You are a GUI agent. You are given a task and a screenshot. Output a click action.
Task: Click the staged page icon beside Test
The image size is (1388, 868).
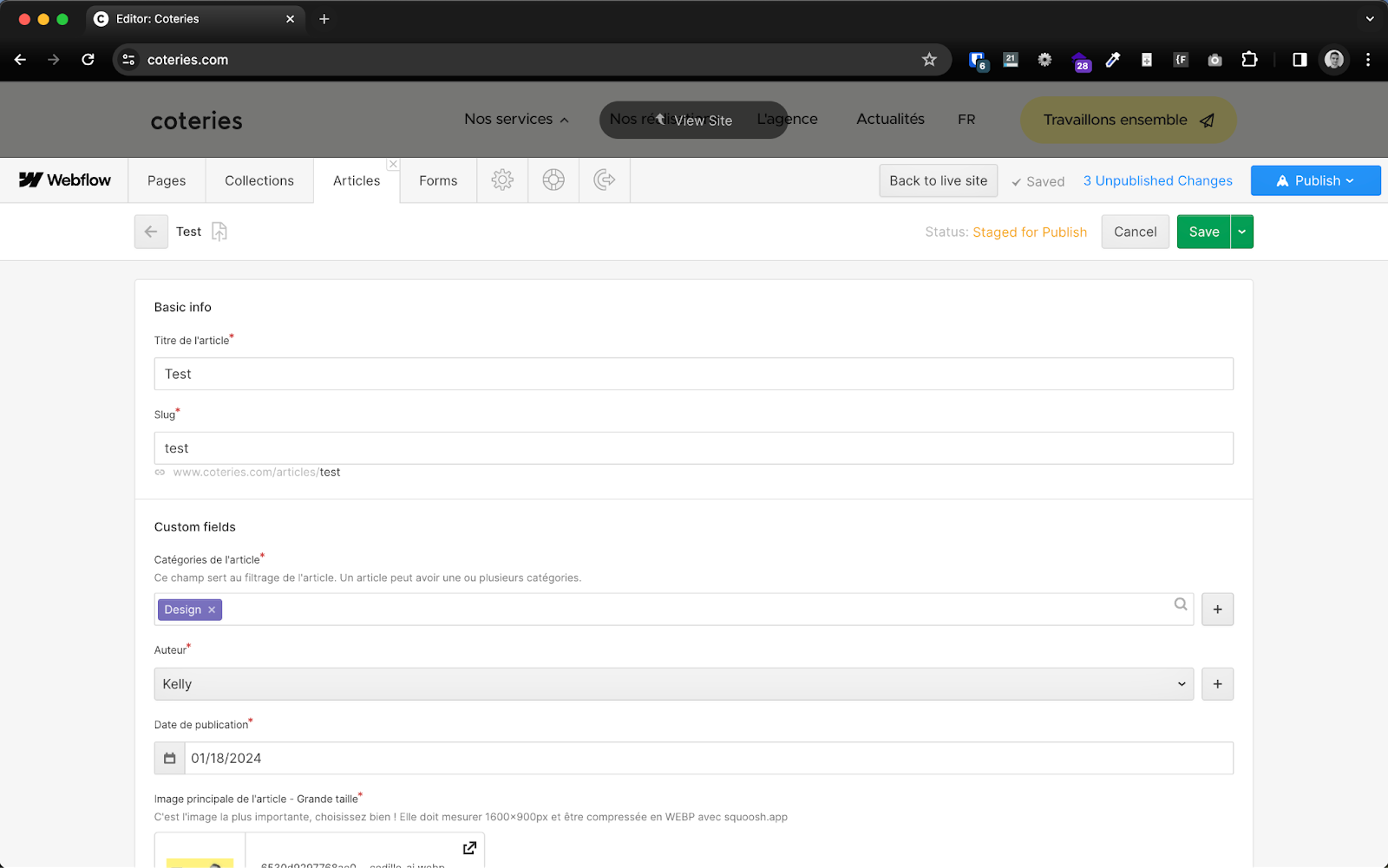click(219, 232)
